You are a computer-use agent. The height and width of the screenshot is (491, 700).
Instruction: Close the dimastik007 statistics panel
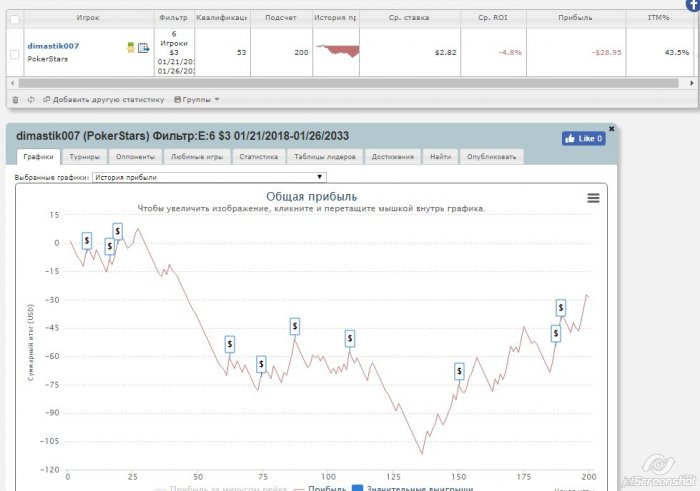click(612, 129)
